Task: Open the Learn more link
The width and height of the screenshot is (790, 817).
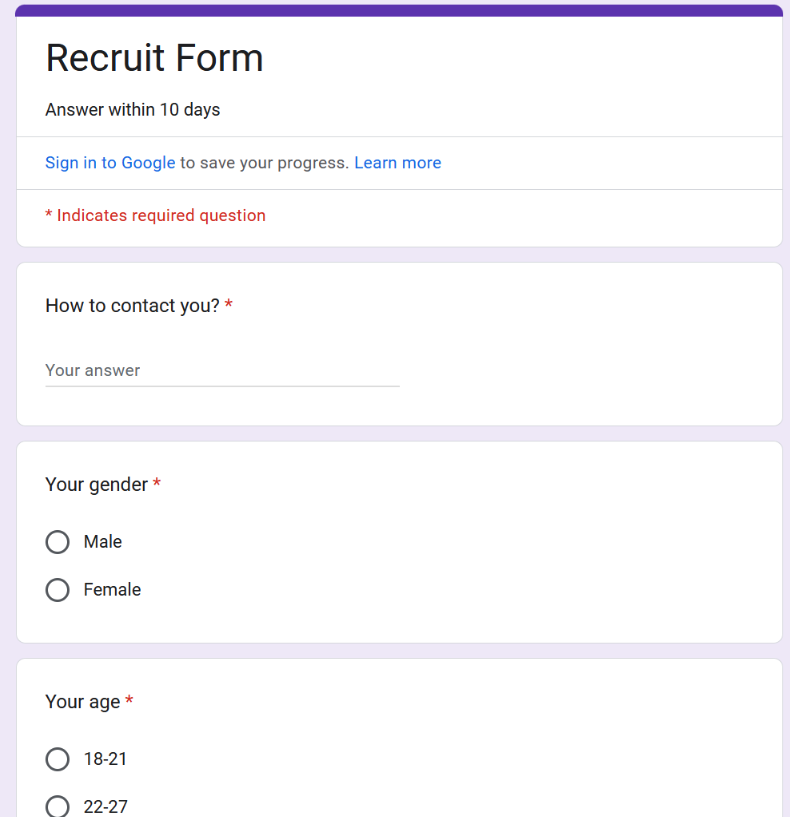Action: point(397,163)
